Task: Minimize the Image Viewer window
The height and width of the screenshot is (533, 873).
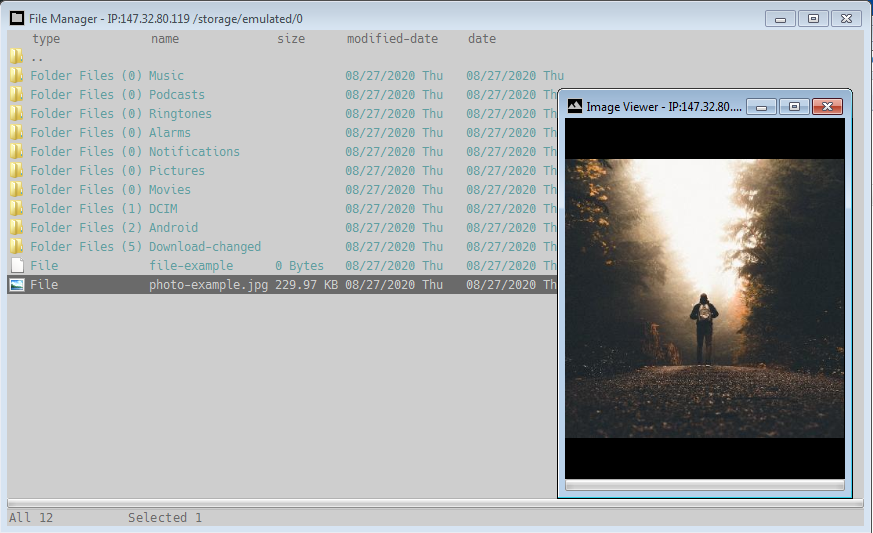Action: tap(761, 106)
